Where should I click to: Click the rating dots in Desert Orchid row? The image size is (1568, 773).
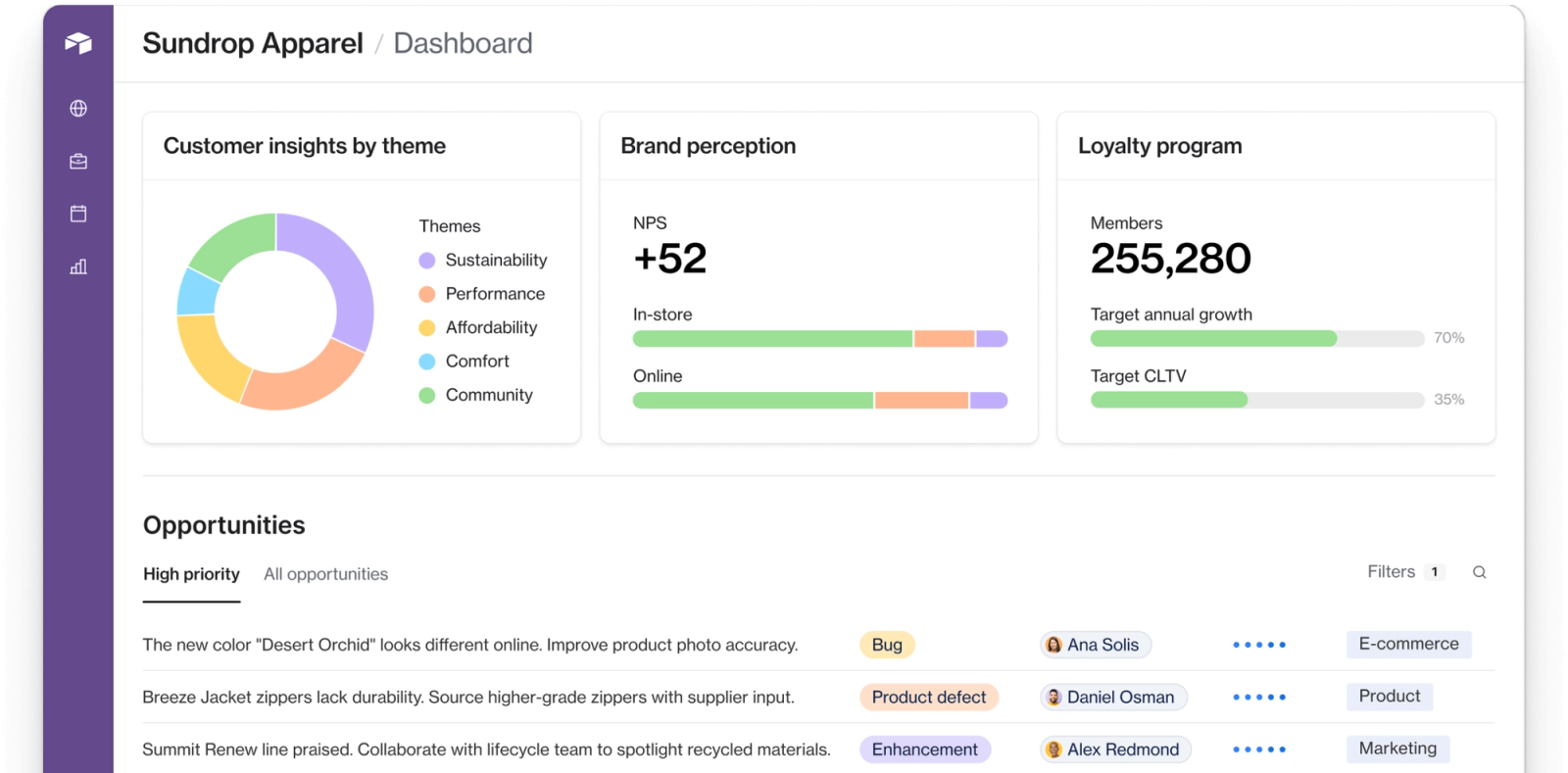click(1259, 645)
